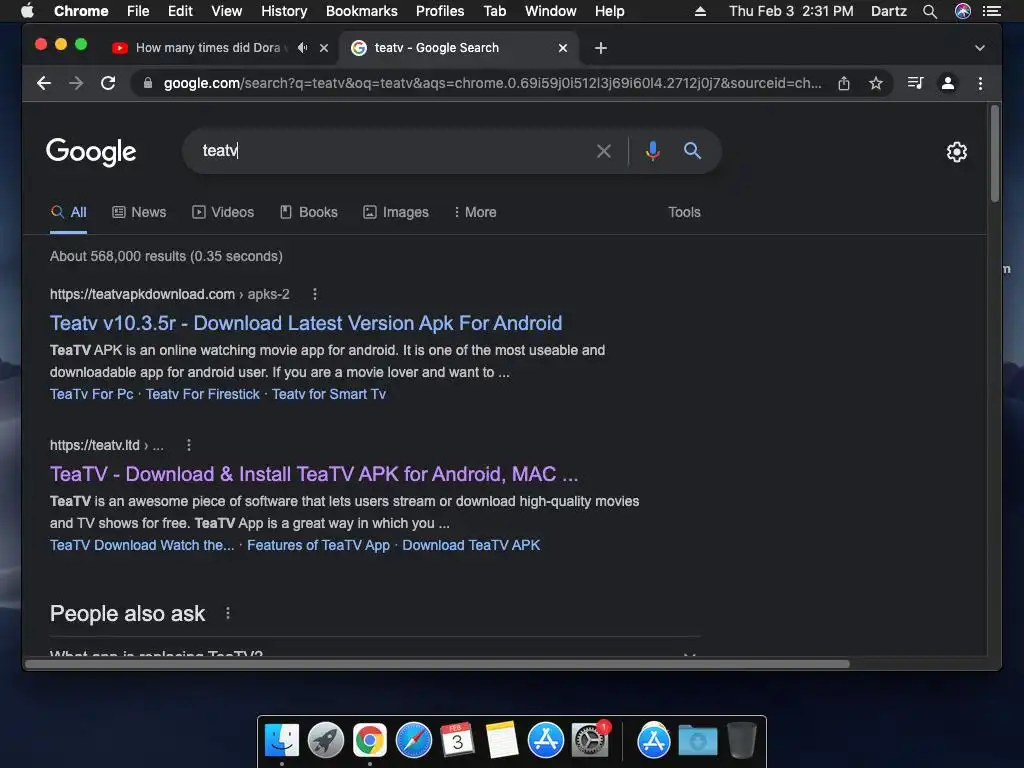Switch to Videos results tab
This screenshot has width=1024, height=768.
click(223, 212)
